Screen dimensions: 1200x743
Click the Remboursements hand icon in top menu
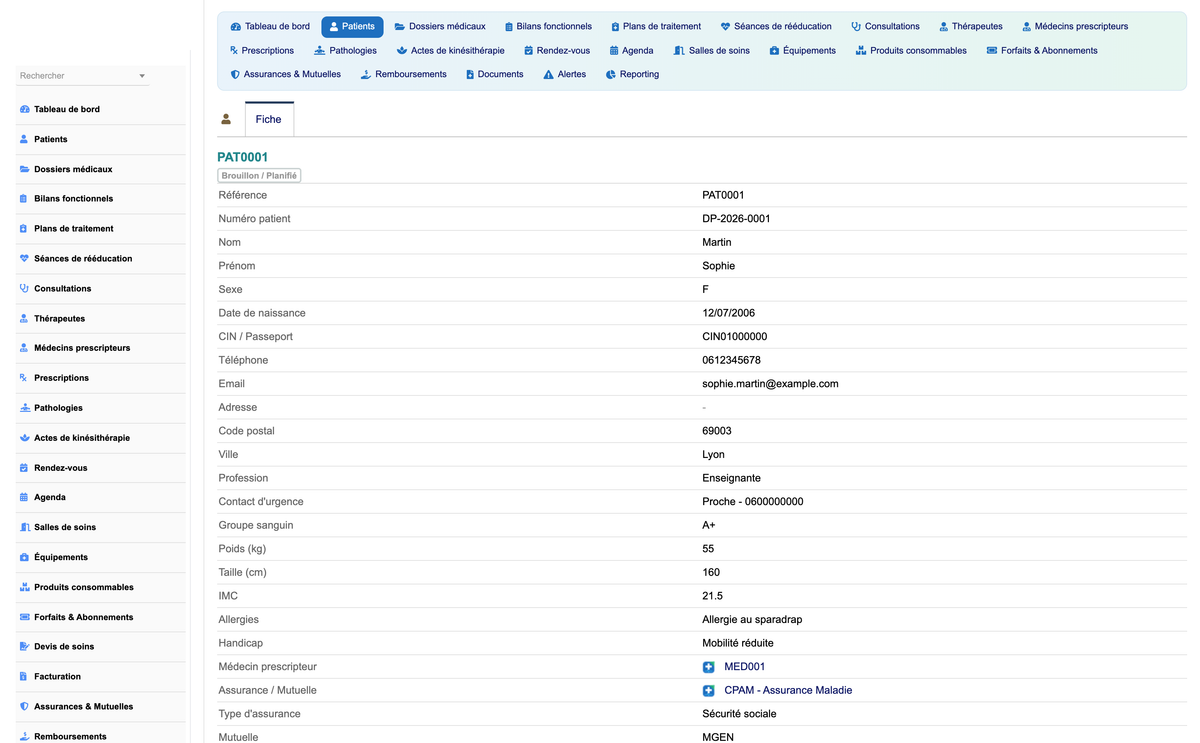tap(366, 74)
